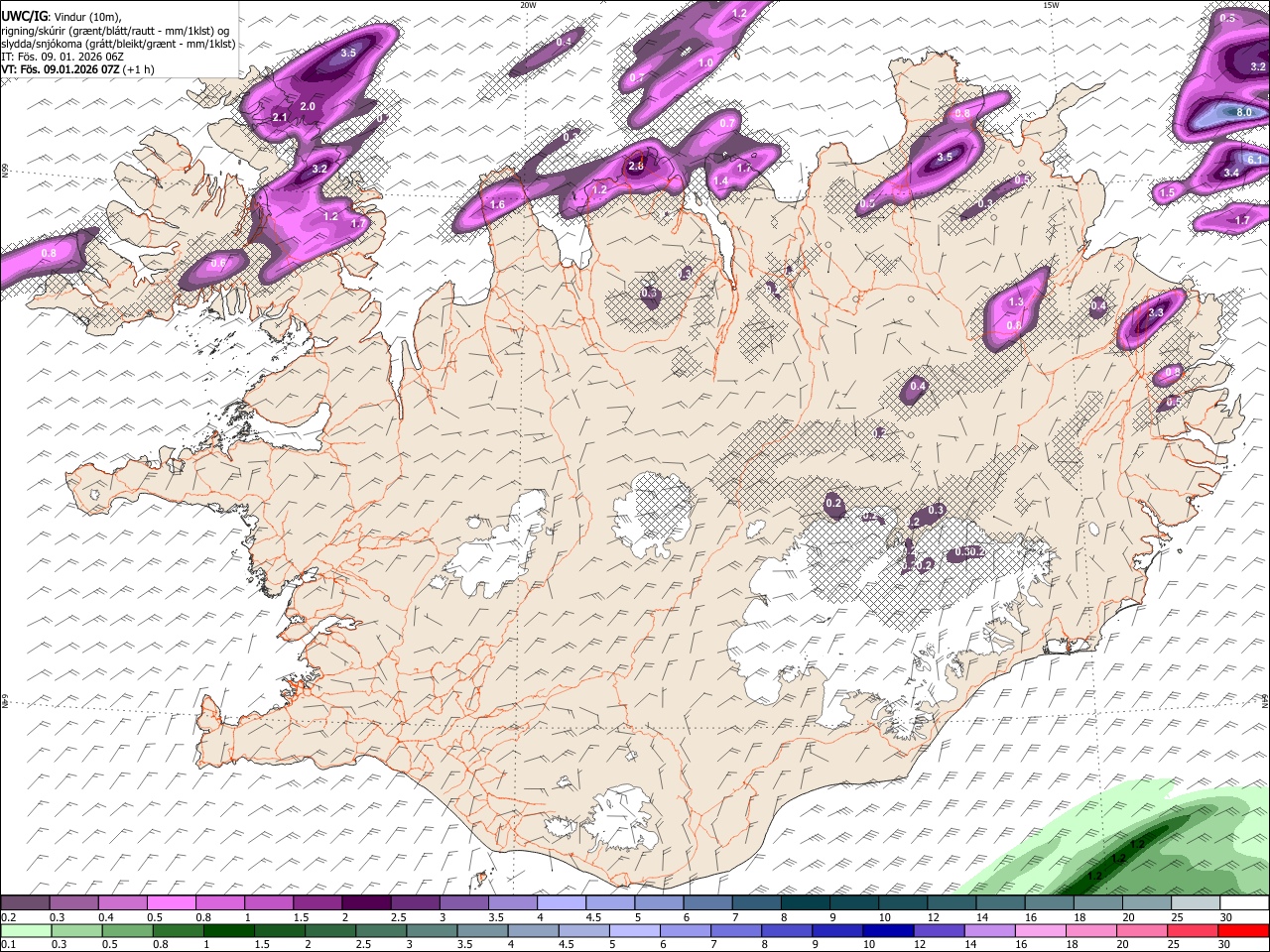Pick the lavender swatch labeled 4 in snow legend
The image size is (1270, 952).
click(x=562, y=903)
